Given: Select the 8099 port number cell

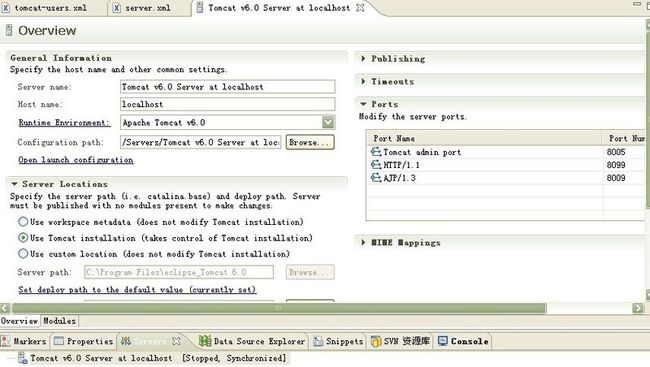Looking at the screenshot, I should pyautogui.click(x=616, y=165).
